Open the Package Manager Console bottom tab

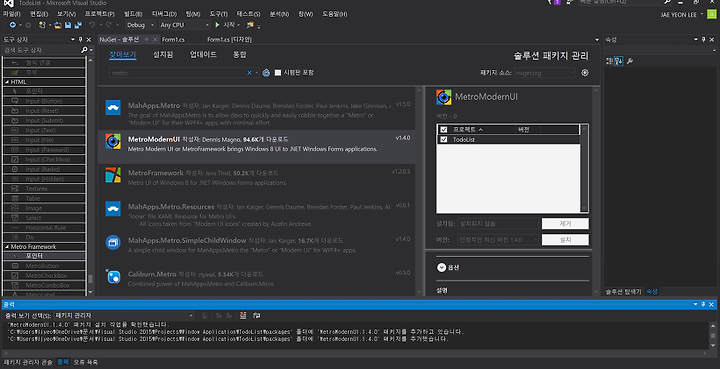tap(28, 362)
